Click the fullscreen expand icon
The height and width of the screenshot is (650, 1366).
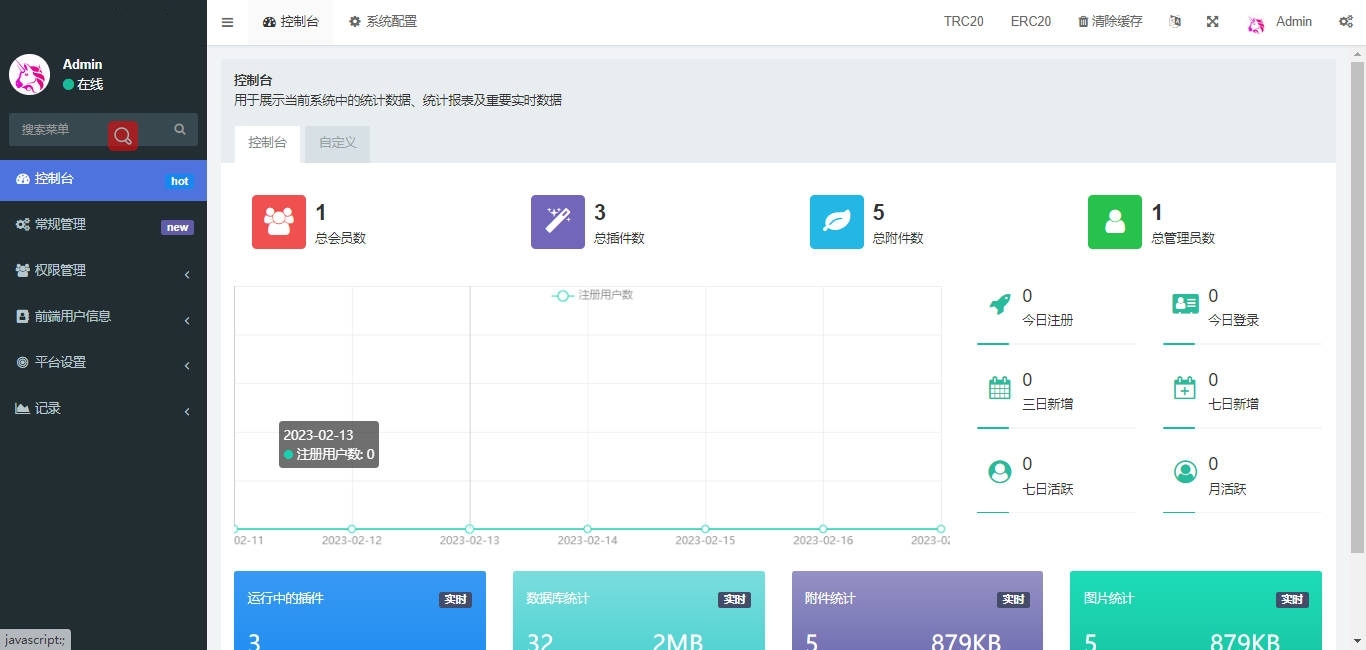[x=1212, y=22]
